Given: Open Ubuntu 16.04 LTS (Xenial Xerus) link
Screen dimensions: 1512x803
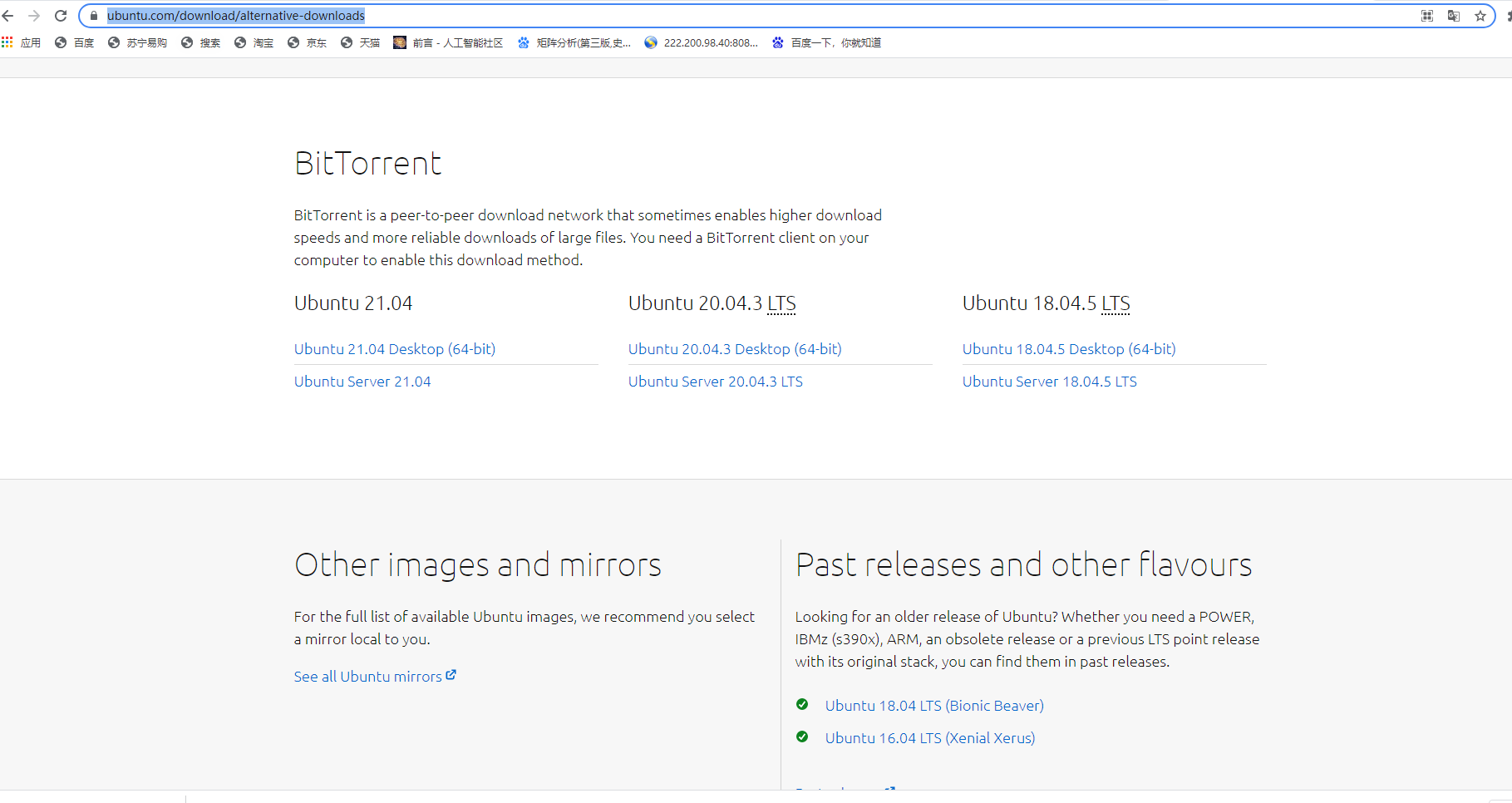Looking at the screenshot, I should [x=930, y=738].
